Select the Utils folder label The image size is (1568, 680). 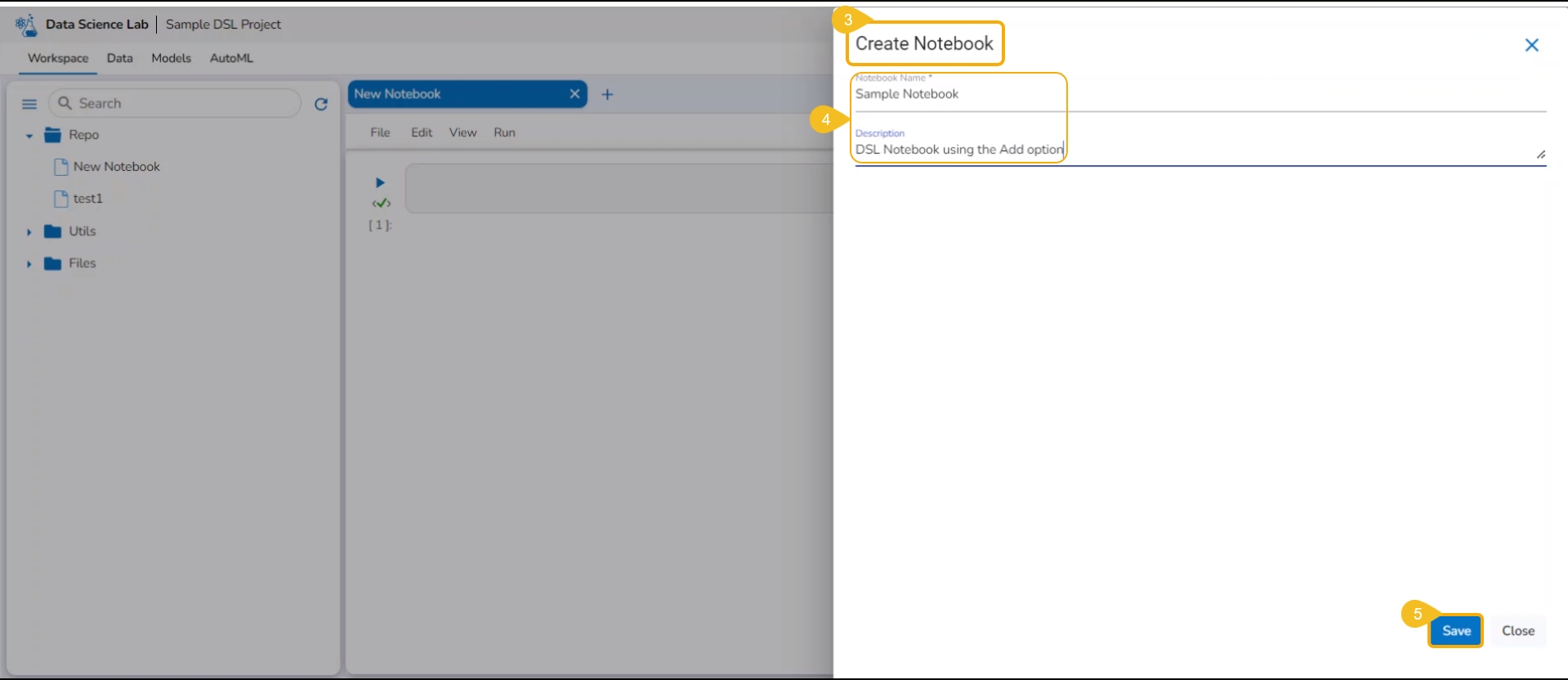[x=83, y=231]
